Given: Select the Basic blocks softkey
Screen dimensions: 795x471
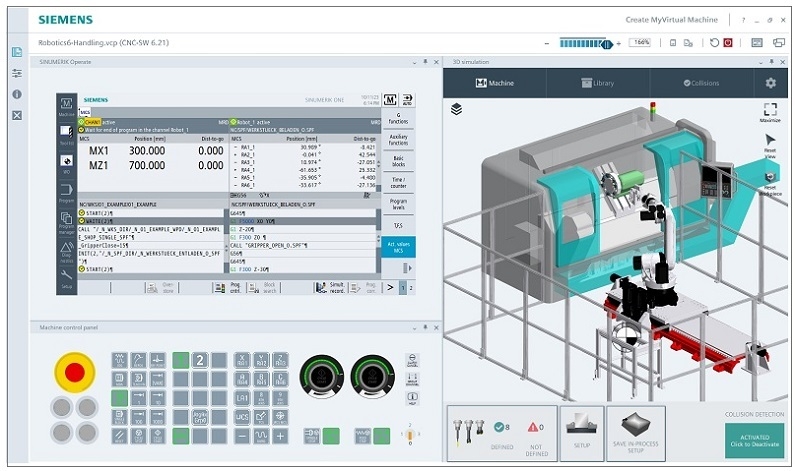Looking at the screenshot, I should tap(399, 161).
